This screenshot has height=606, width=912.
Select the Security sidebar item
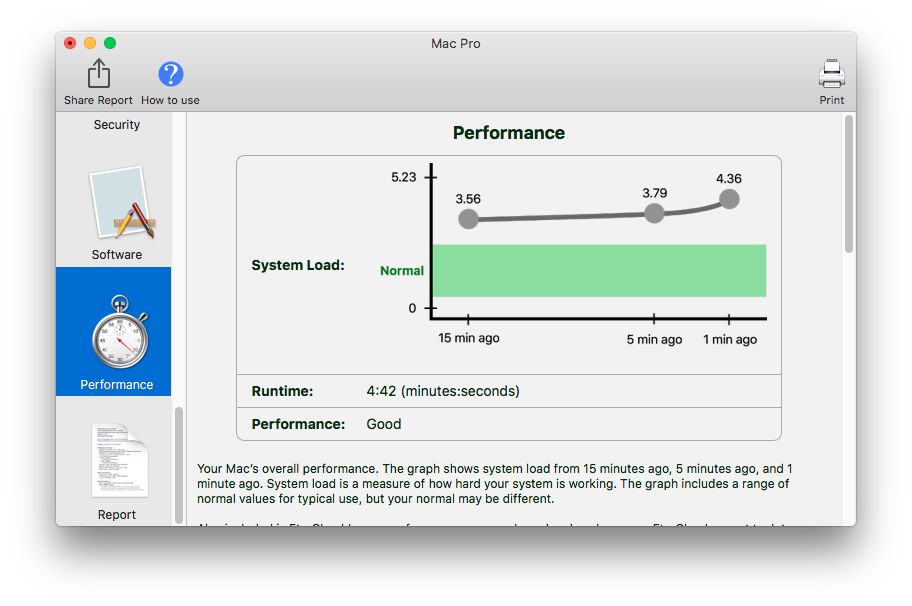pyautogui.click(x=117, y=124)
